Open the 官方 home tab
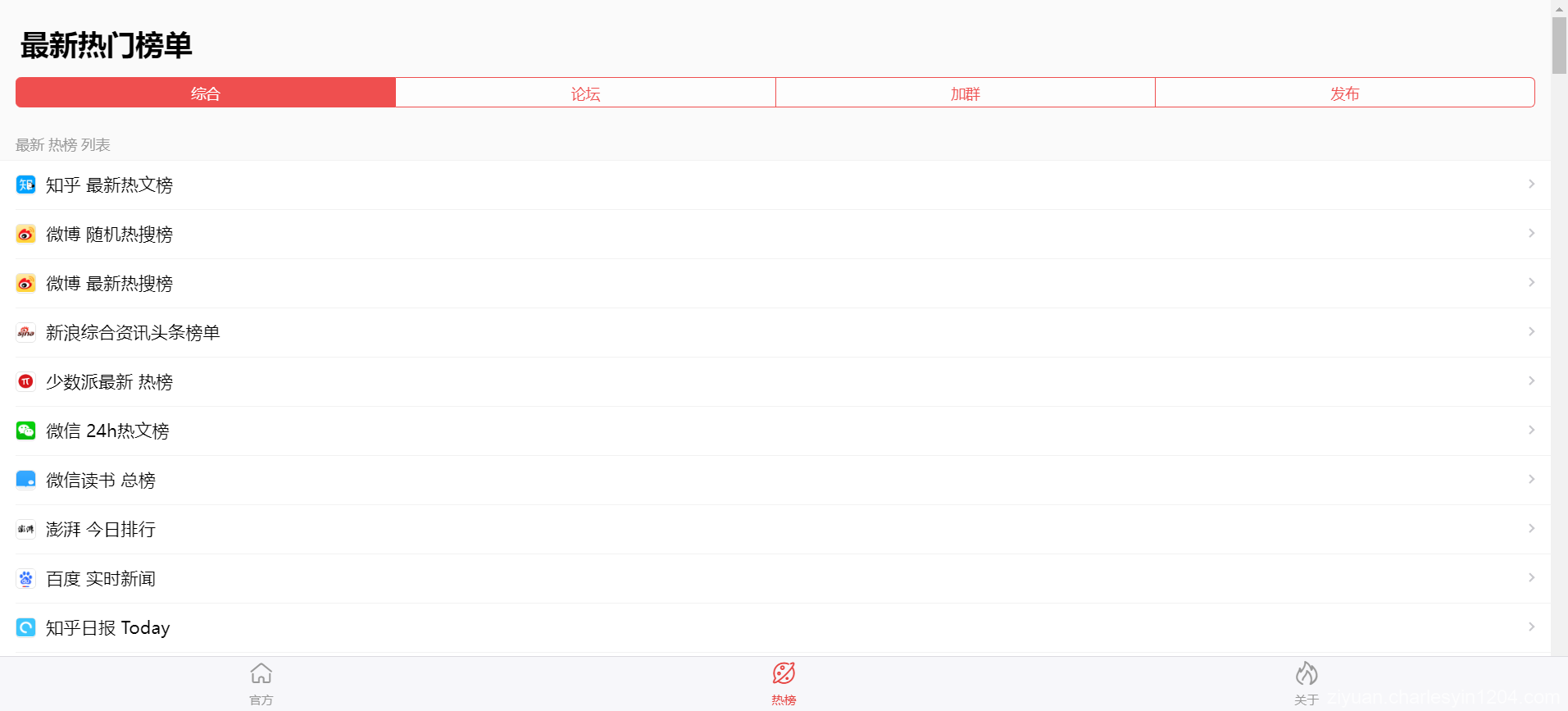1568x711 pixels. (261, 684)
